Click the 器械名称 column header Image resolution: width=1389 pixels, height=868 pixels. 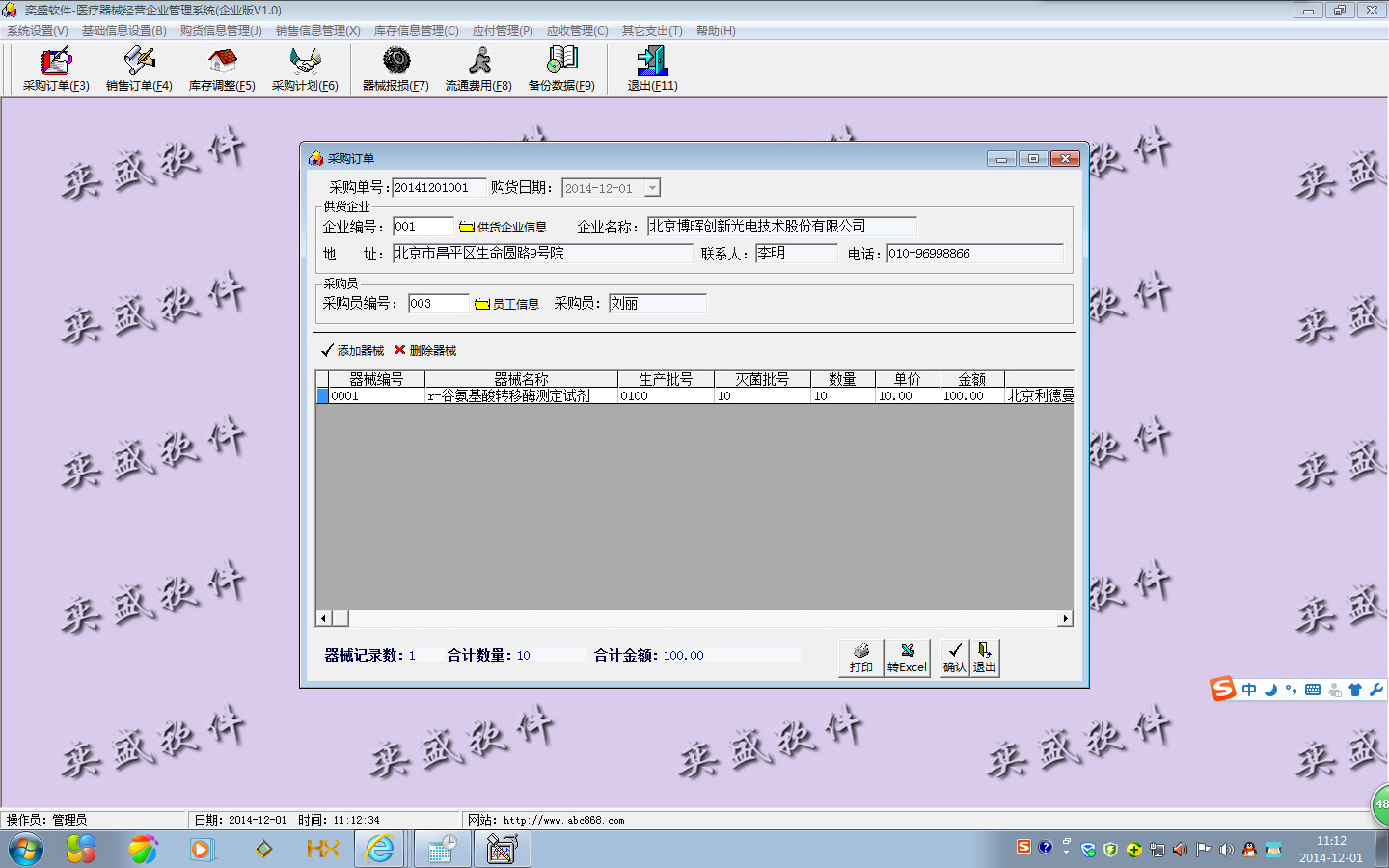522,379
